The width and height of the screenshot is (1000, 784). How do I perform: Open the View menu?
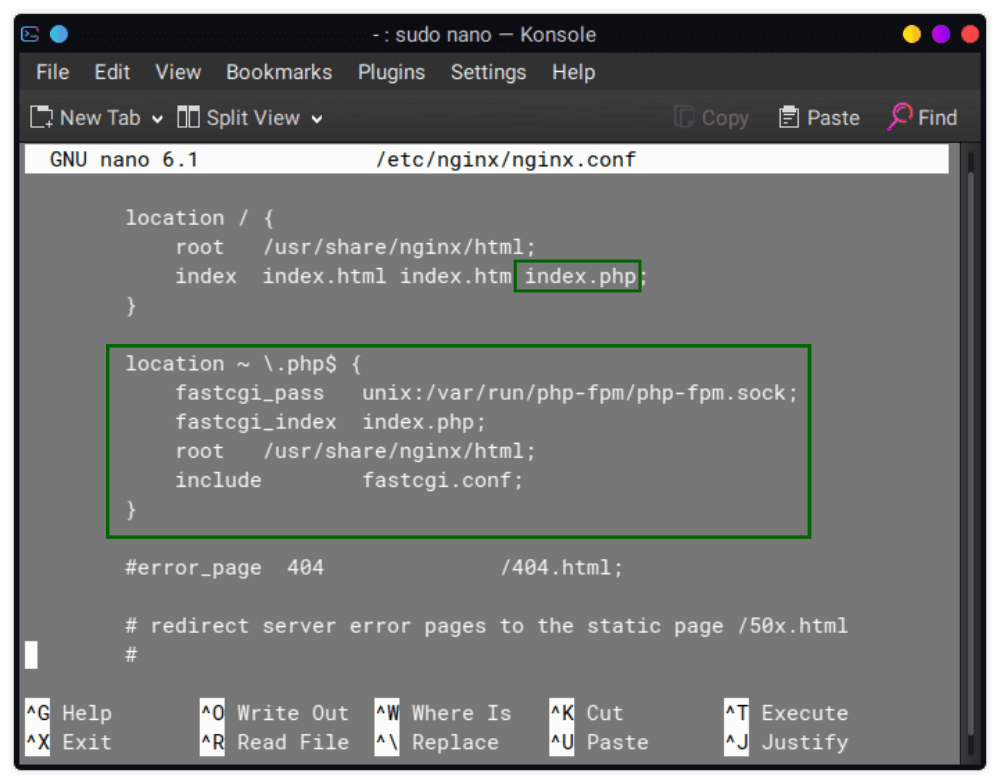(178, 72)
